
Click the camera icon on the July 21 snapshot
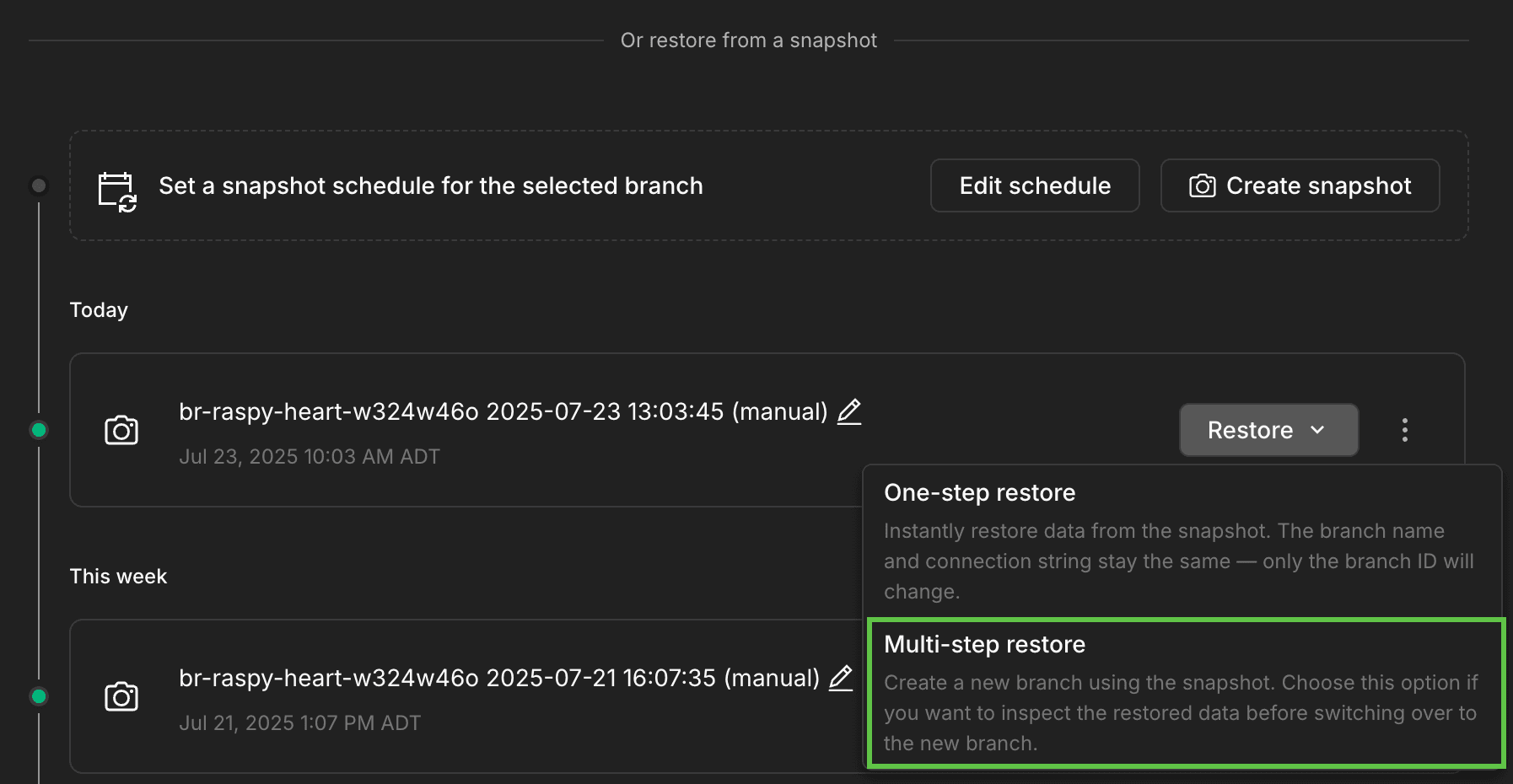[121, 696]
